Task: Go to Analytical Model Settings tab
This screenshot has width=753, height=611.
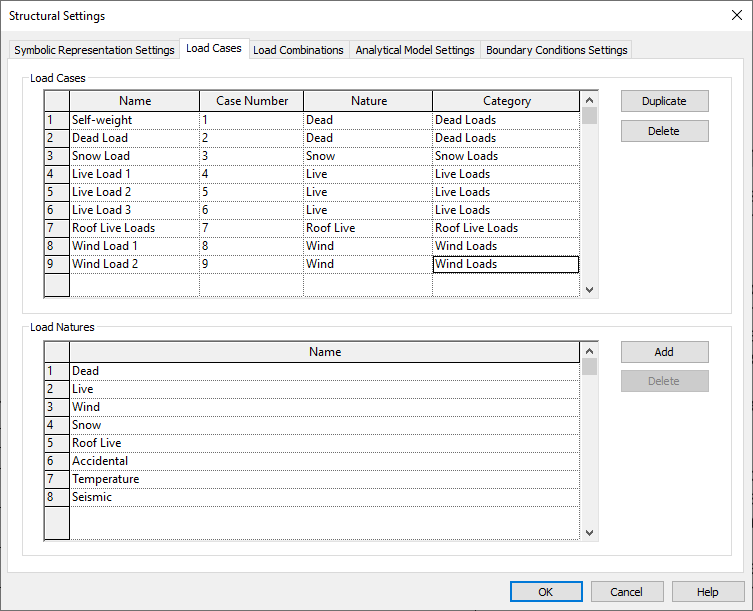Action: (x=415, y=50)
